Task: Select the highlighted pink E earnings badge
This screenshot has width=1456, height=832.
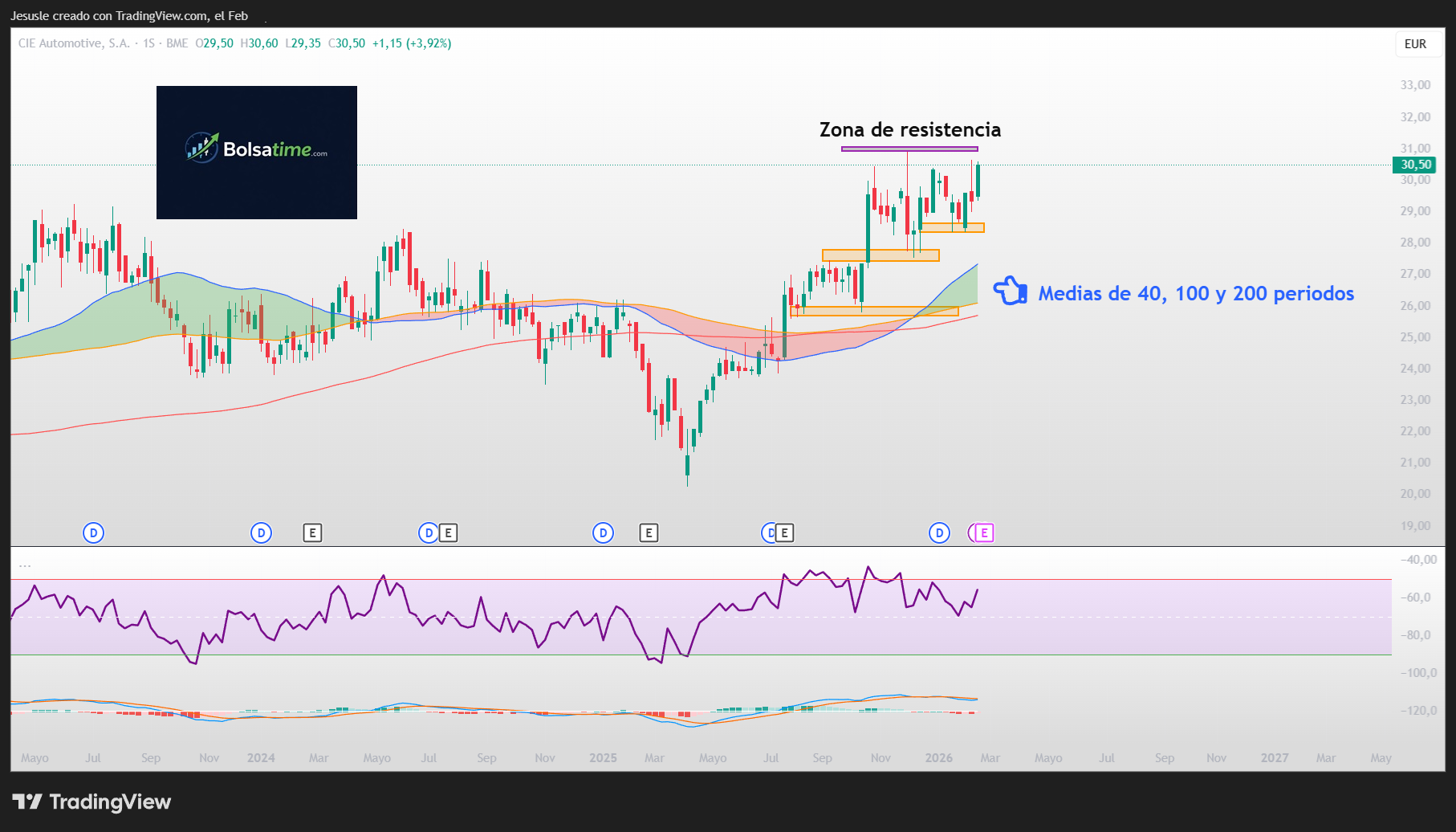Action: [982, 532]
